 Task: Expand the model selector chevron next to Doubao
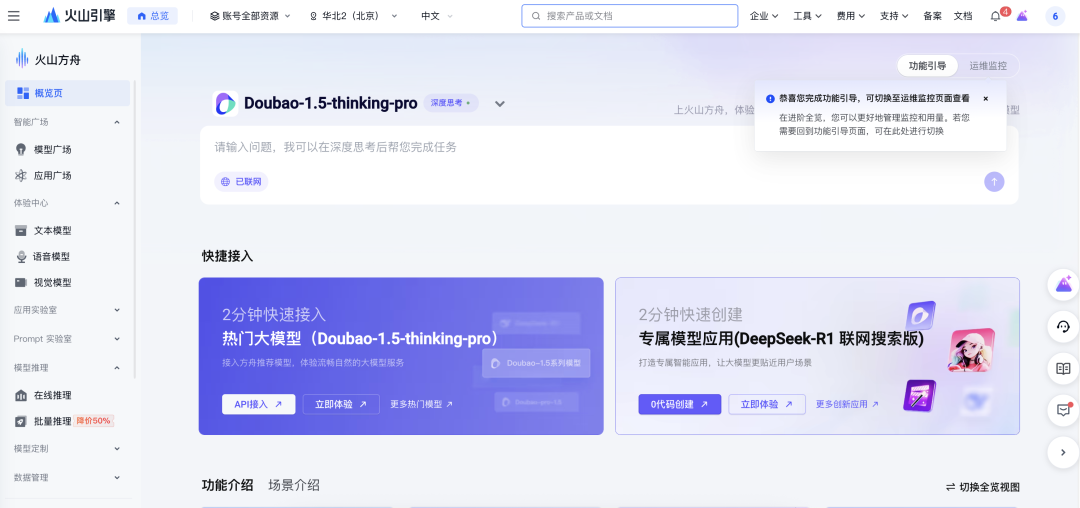pyautogui.click(x=500, y=104)
